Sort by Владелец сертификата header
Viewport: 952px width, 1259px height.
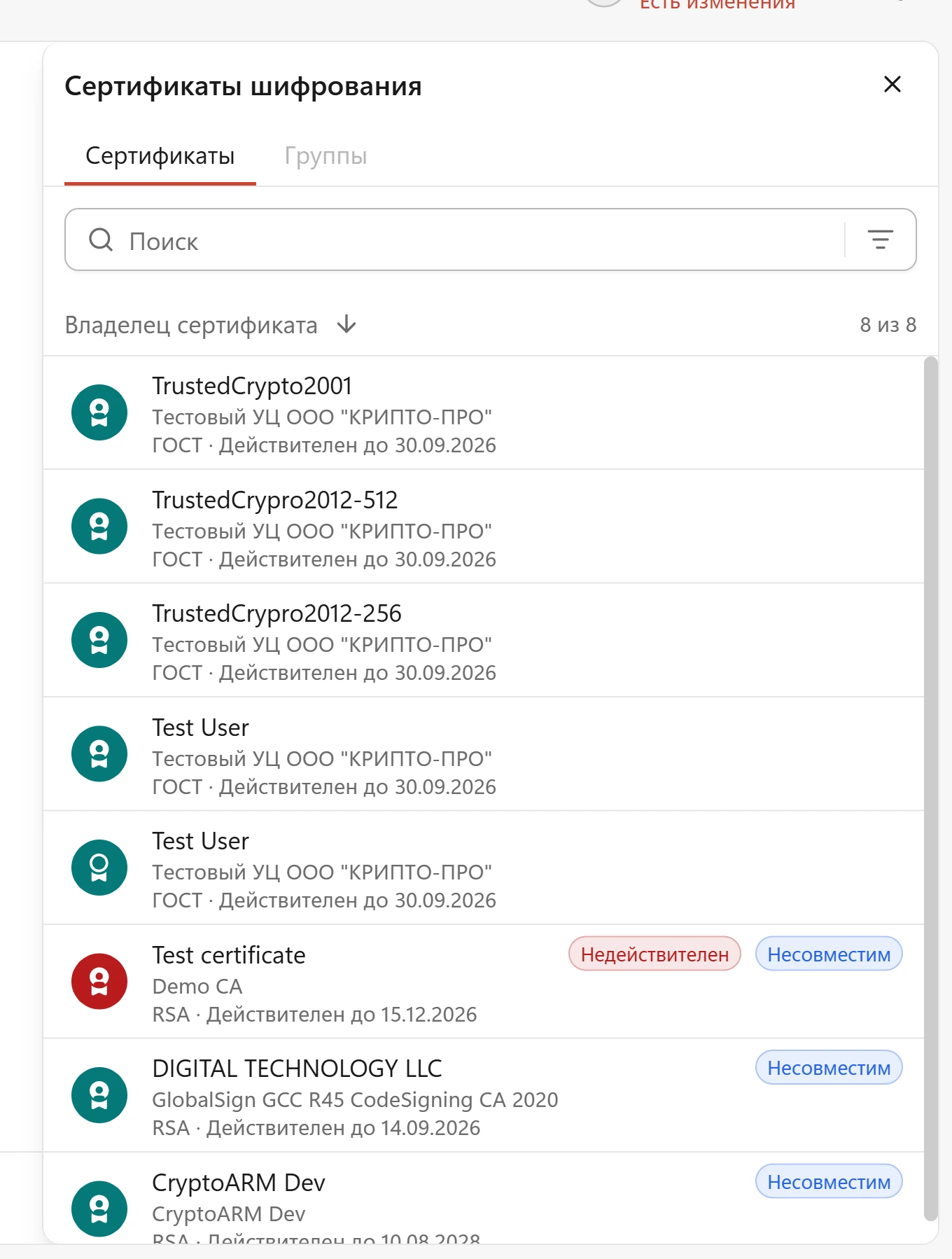[x=191, y=326]
